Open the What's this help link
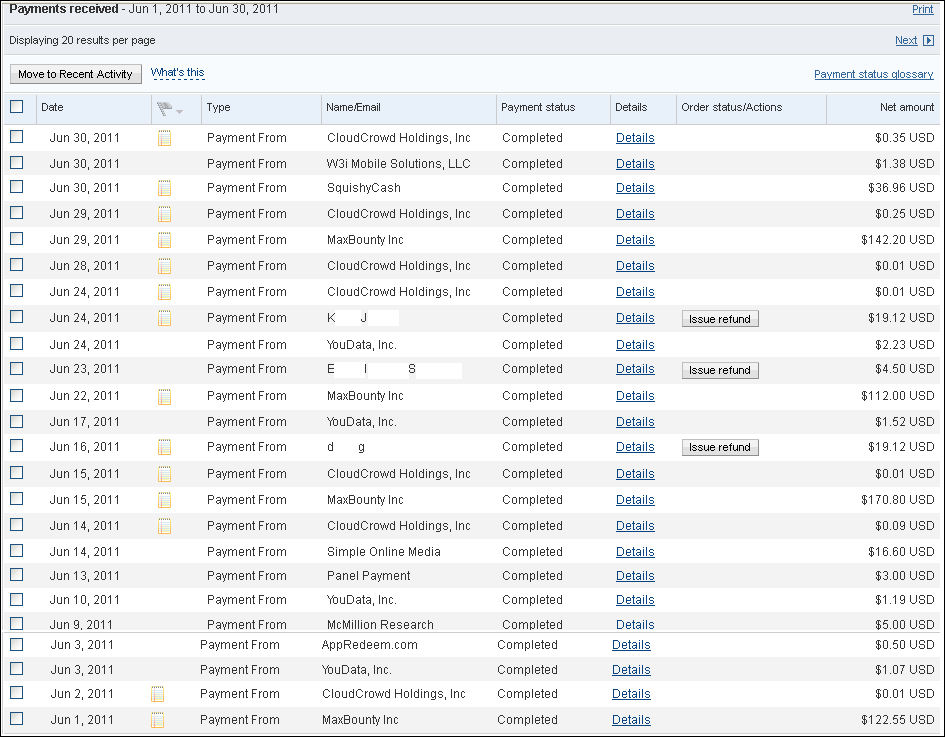This screenshot has width=945, height=737. pos(177,73)
